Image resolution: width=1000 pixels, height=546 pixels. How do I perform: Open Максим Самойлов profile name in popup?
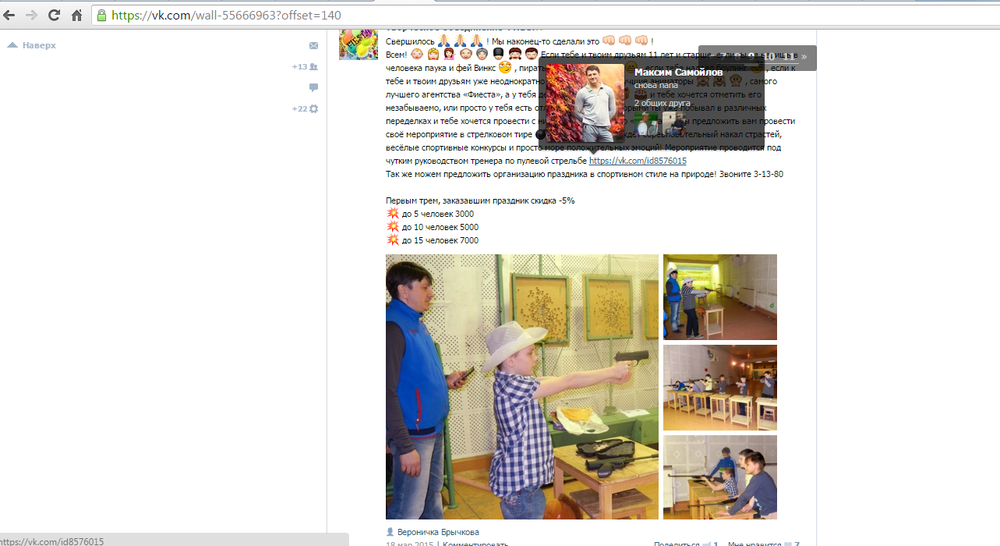(x=676, y=72)
